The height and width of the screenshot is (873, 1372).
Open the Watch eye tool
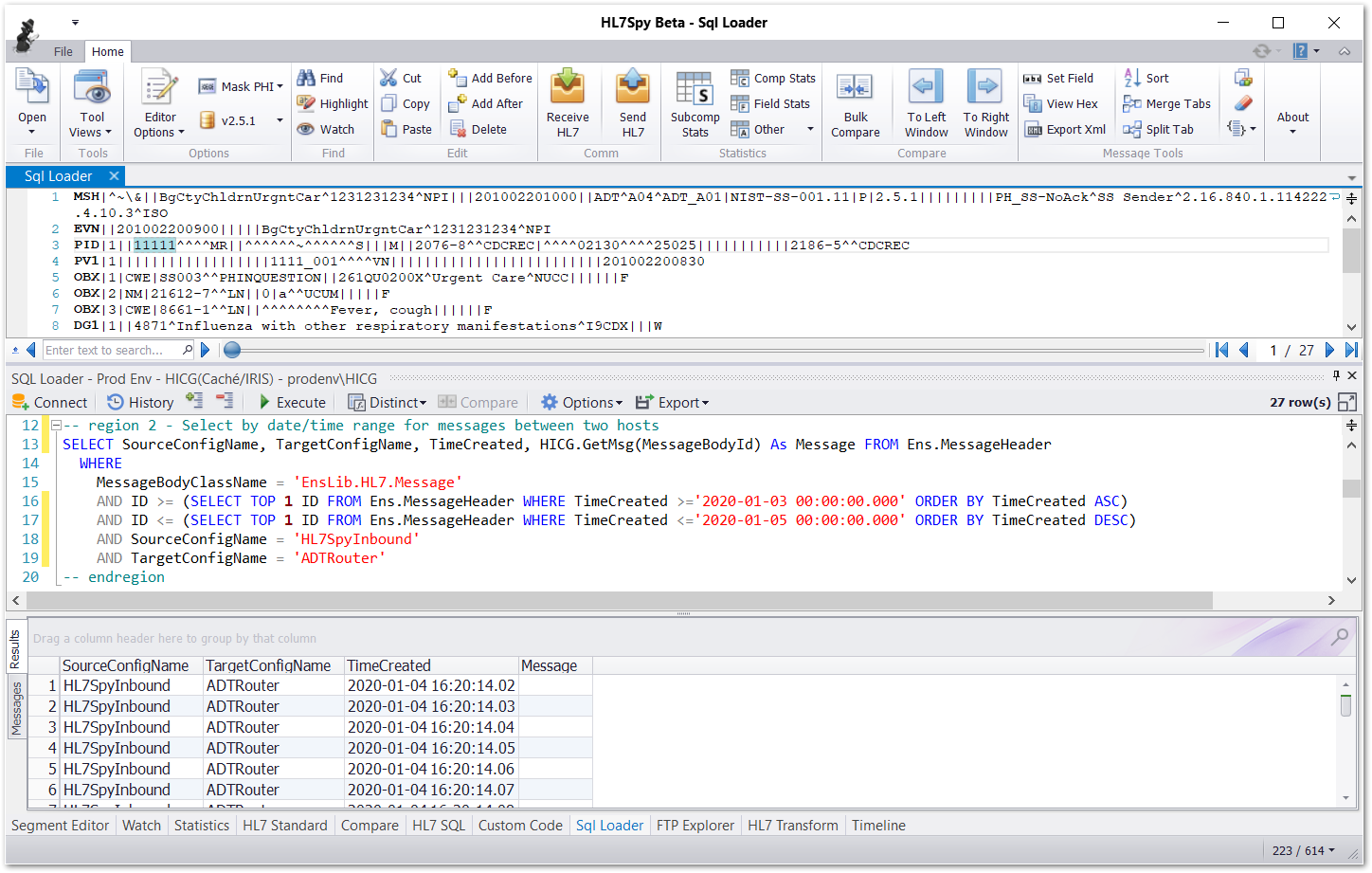coord(326,129)
